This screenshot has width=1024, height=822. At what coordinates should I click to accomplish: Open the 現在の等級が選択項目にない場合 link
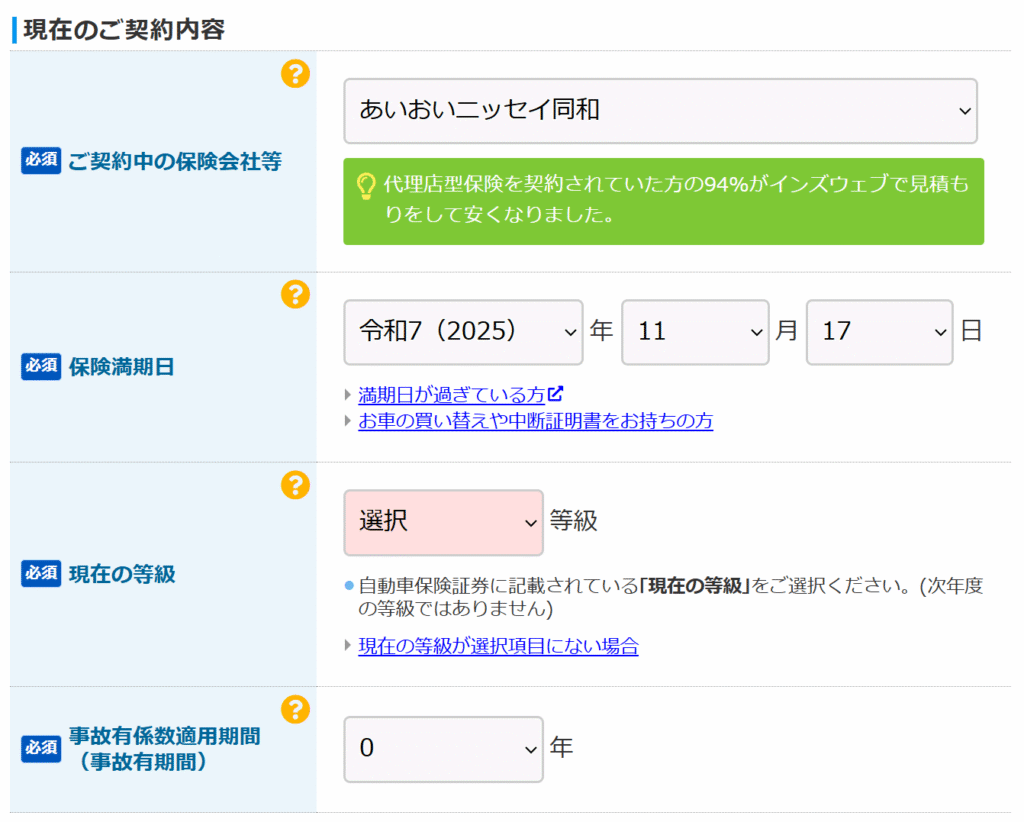coord(498,646)
